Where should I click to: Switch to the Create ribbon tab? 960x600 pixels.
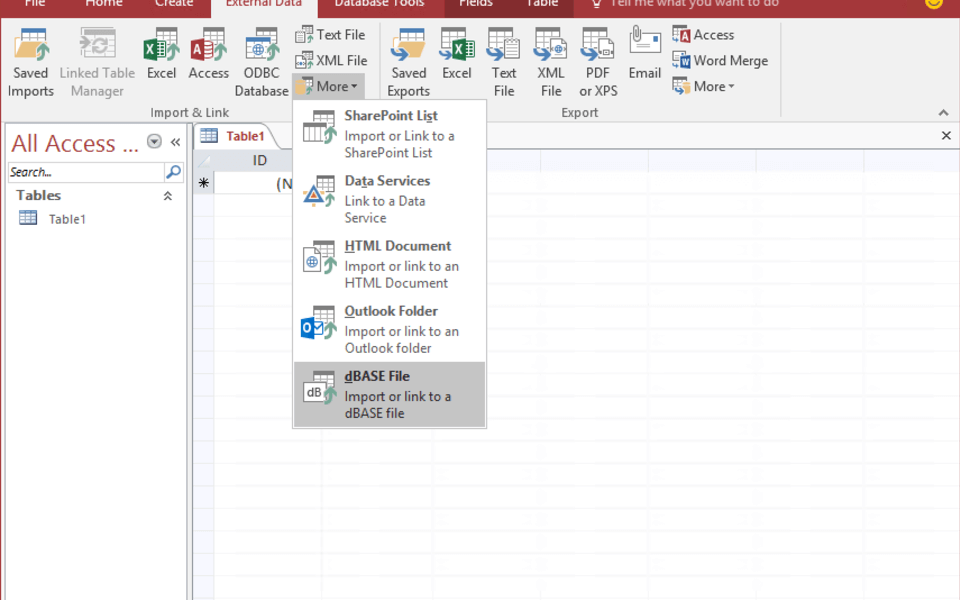point(174,5)
